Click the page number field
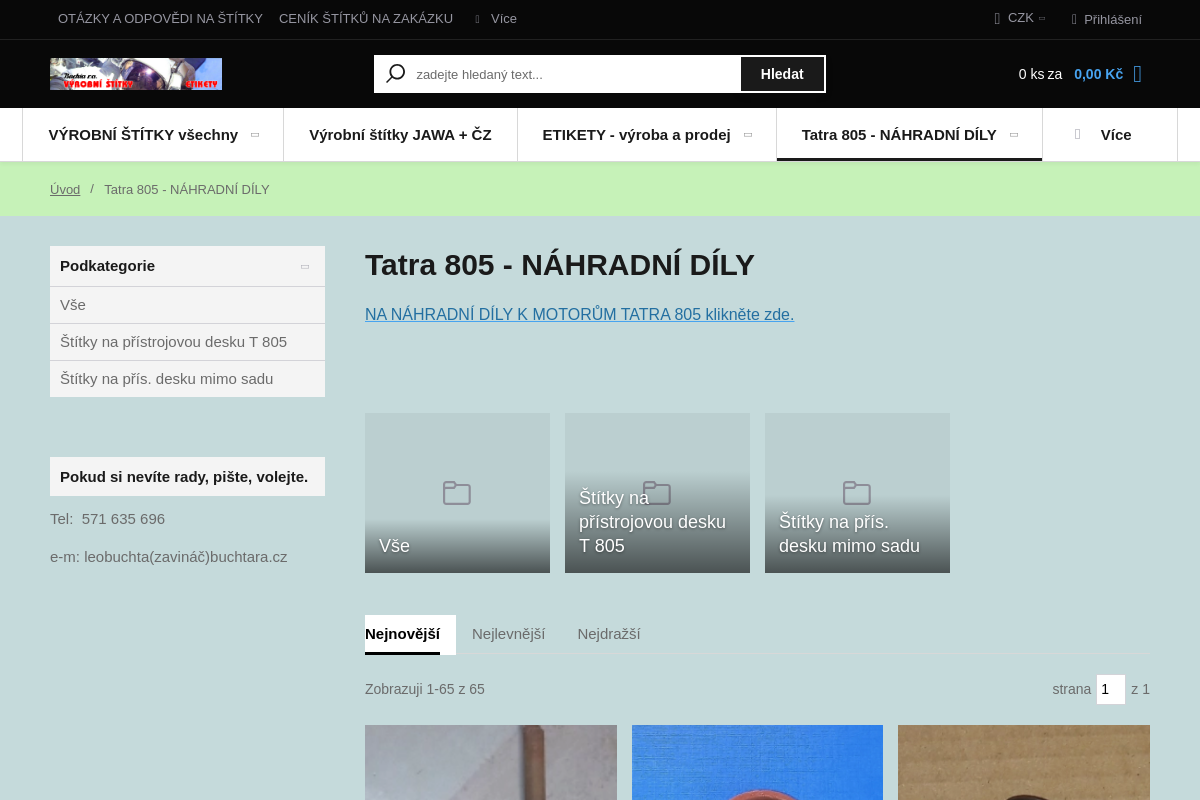This screenshot has width=1200, height=800. click(x=1110, y=689)
